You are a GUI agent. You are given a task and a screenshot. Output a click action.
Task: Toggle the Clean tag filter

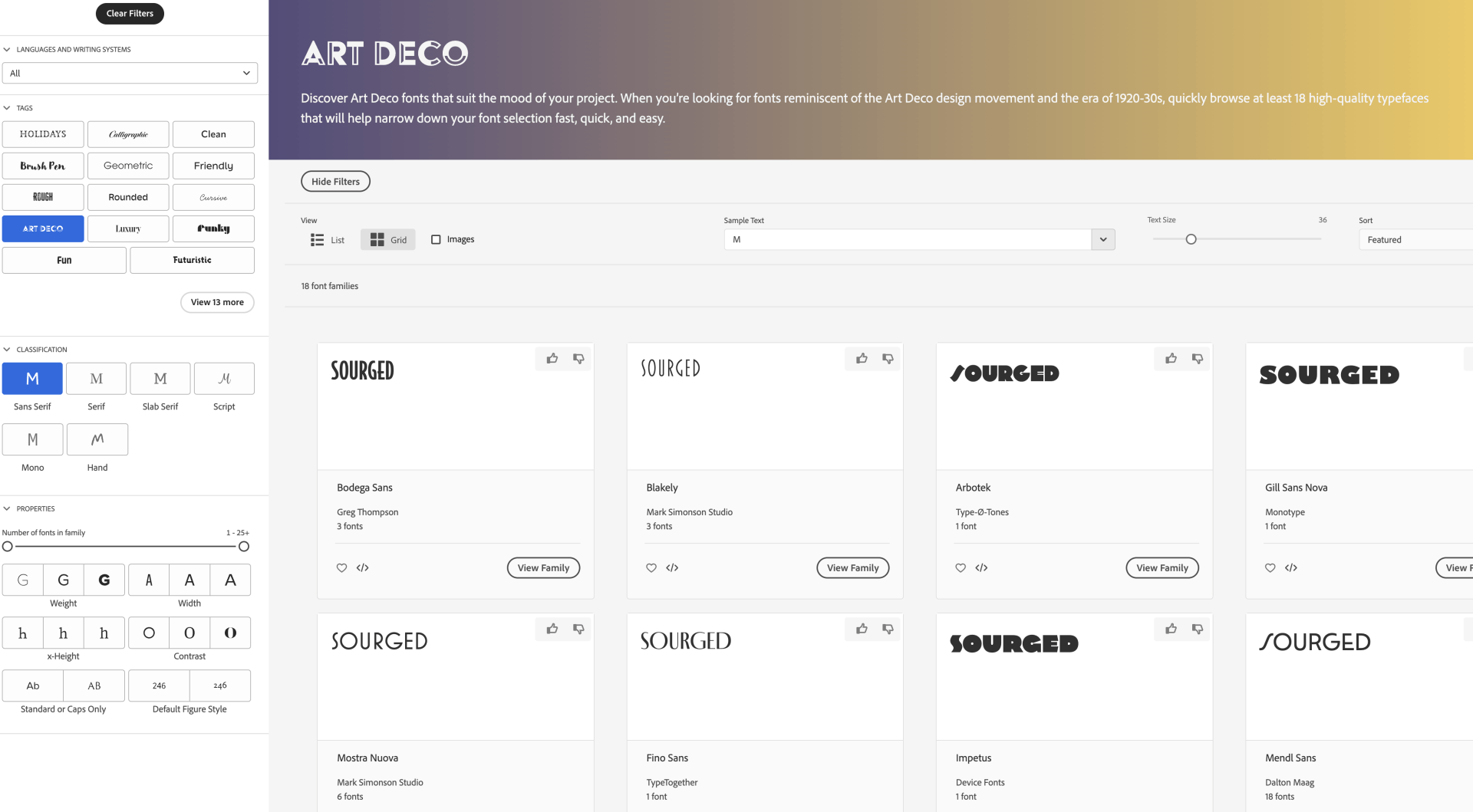click(213, 134)
